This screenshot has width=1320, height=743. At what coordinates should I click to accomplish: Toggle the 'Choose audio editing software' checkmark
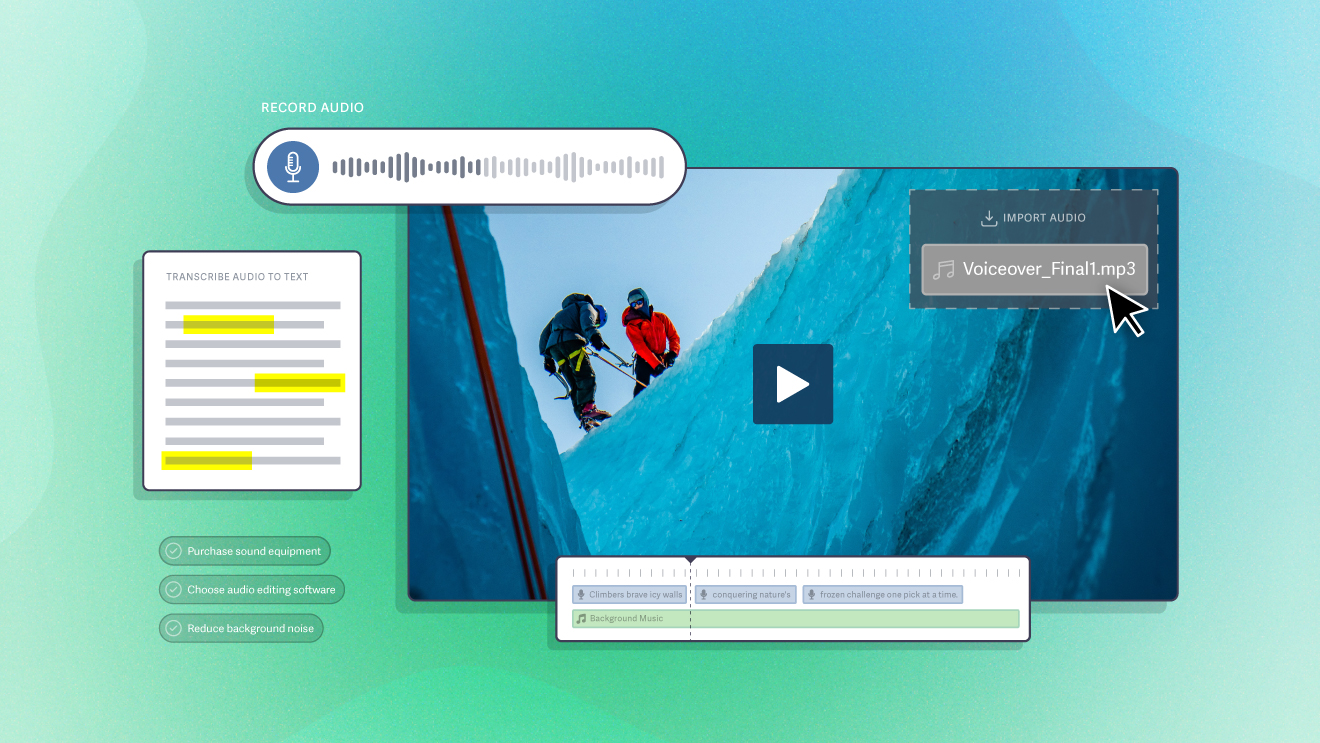click(x=174, y=590)
